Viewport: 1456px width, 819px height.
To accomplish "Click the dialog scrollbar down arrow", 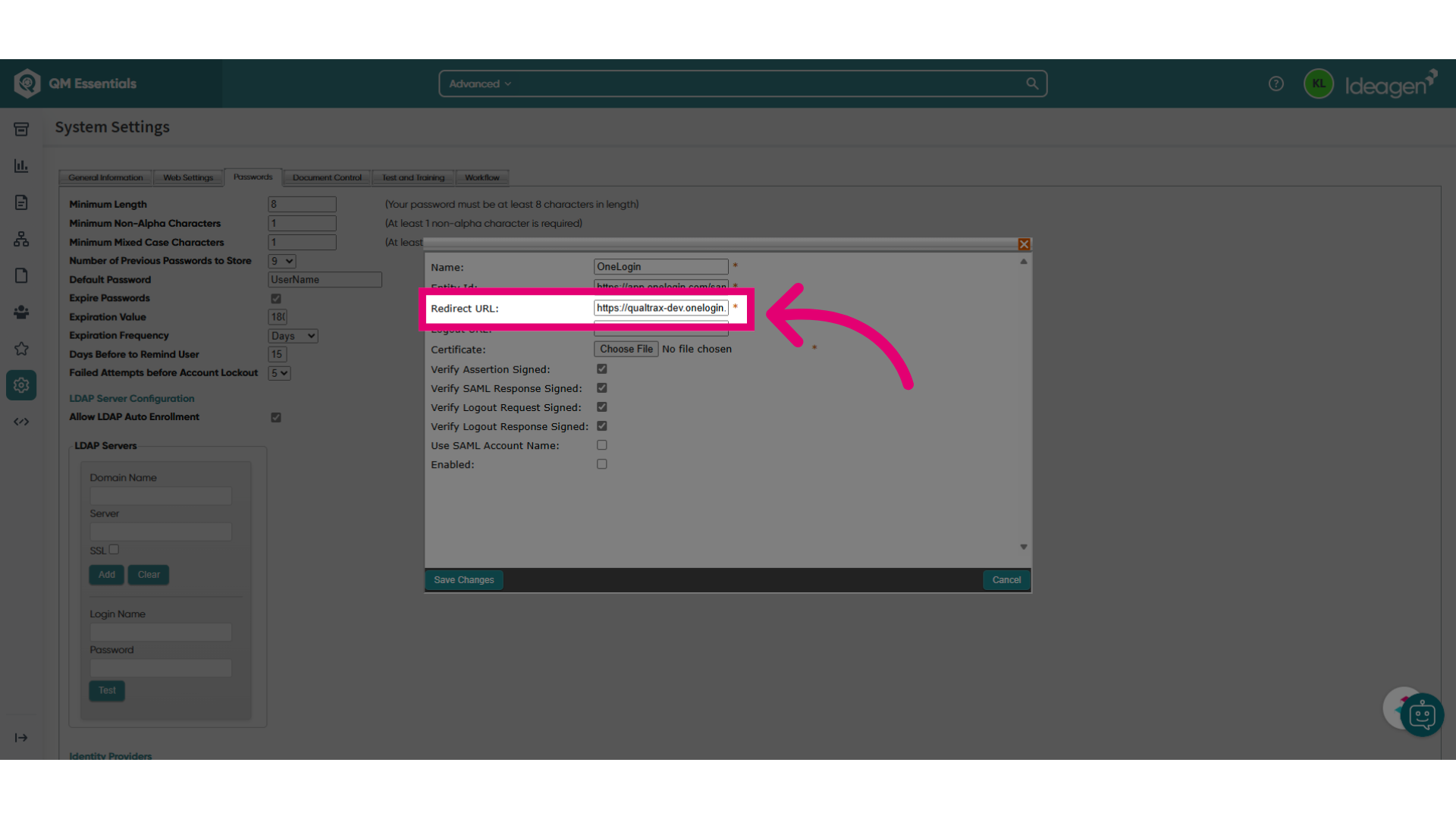I will click(1024, 547).
